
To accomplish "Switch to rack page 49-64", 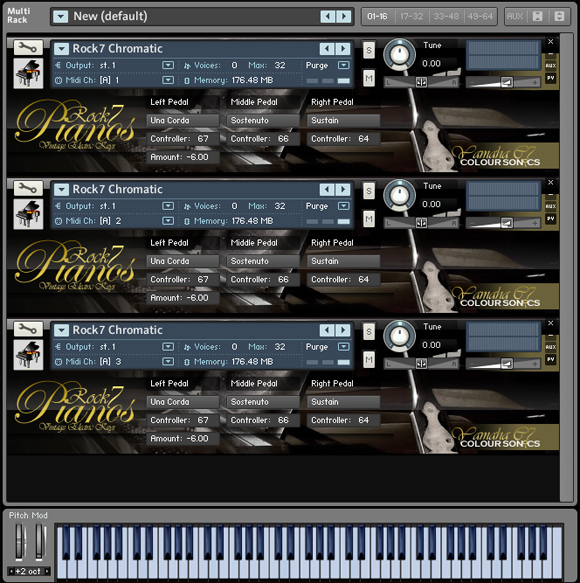I will point(480,16).
